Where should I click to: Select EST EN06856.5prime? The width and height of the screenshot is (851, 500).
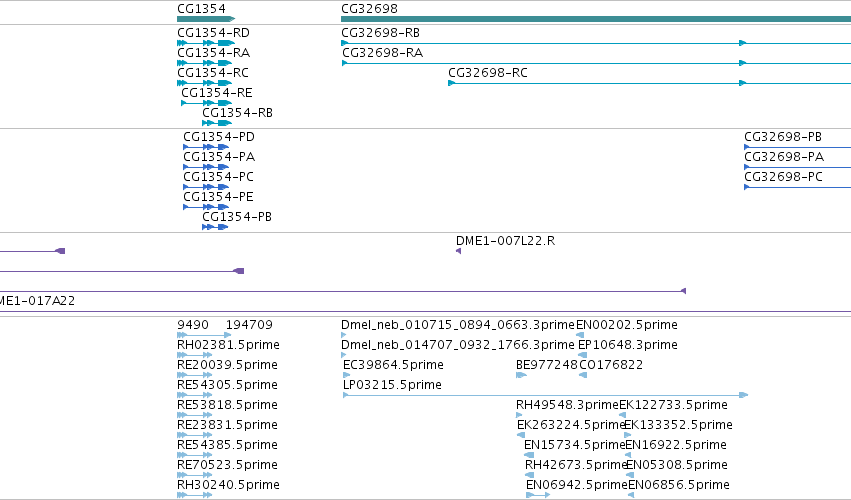tap(679, 485)
